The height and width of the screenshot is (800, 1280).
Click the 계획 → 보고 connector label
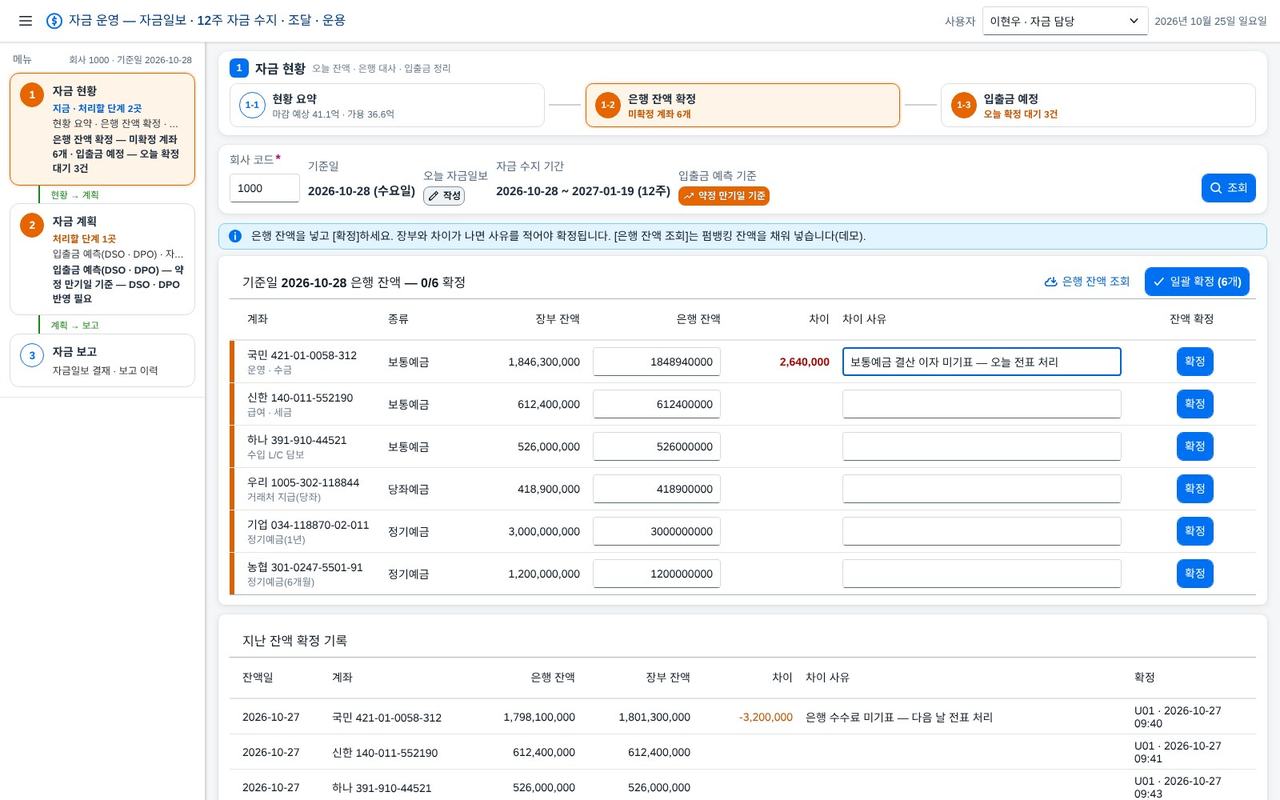point(75,325)
